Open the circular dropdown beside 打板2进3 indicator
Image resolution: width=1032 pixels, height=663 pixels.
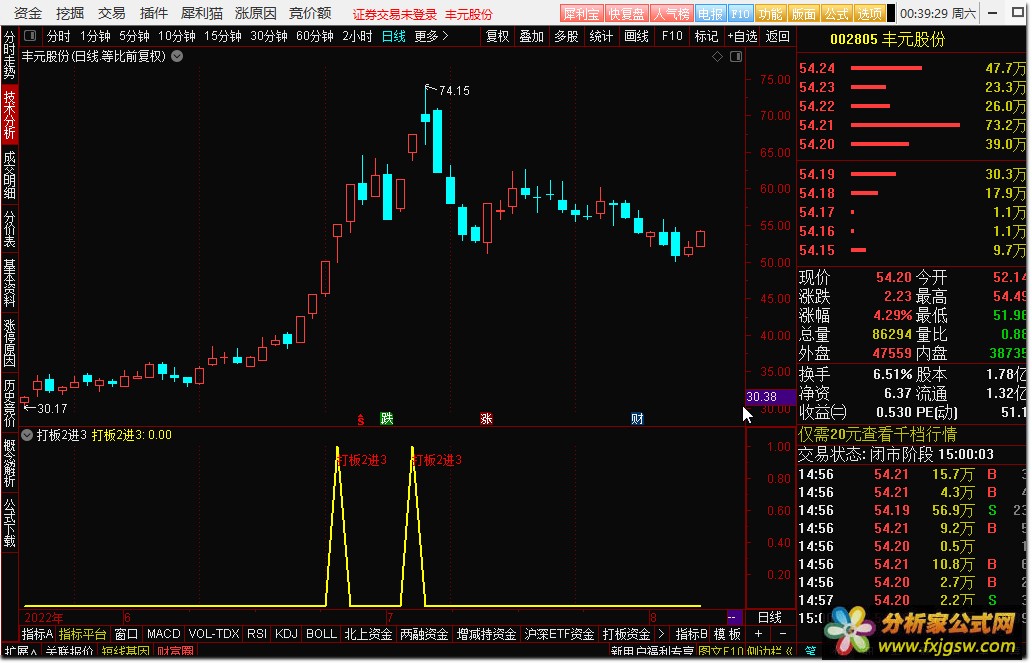pos(27,435)
